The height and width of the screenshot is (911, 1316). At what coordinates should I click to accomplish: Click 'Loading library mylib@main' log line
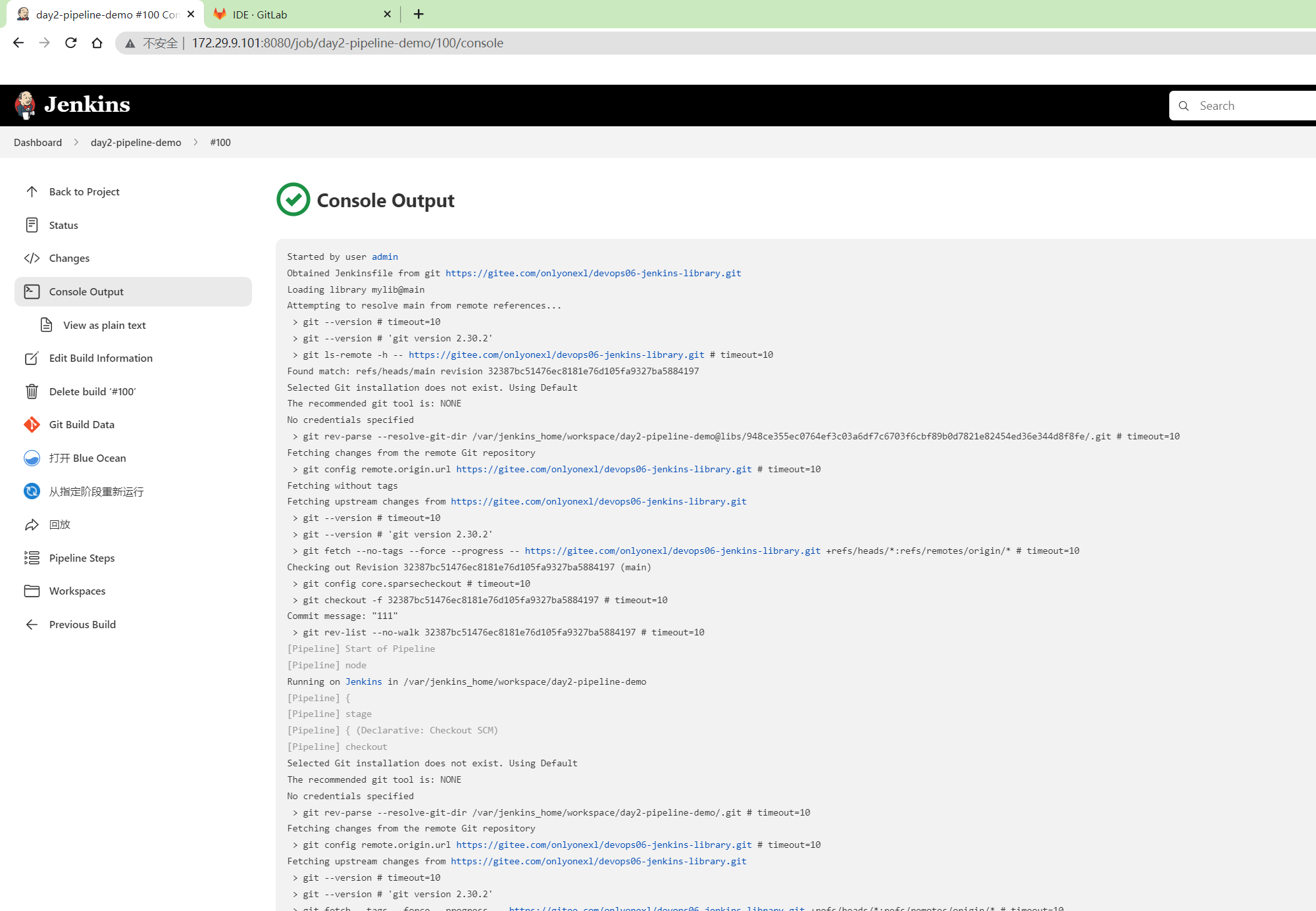355,289
